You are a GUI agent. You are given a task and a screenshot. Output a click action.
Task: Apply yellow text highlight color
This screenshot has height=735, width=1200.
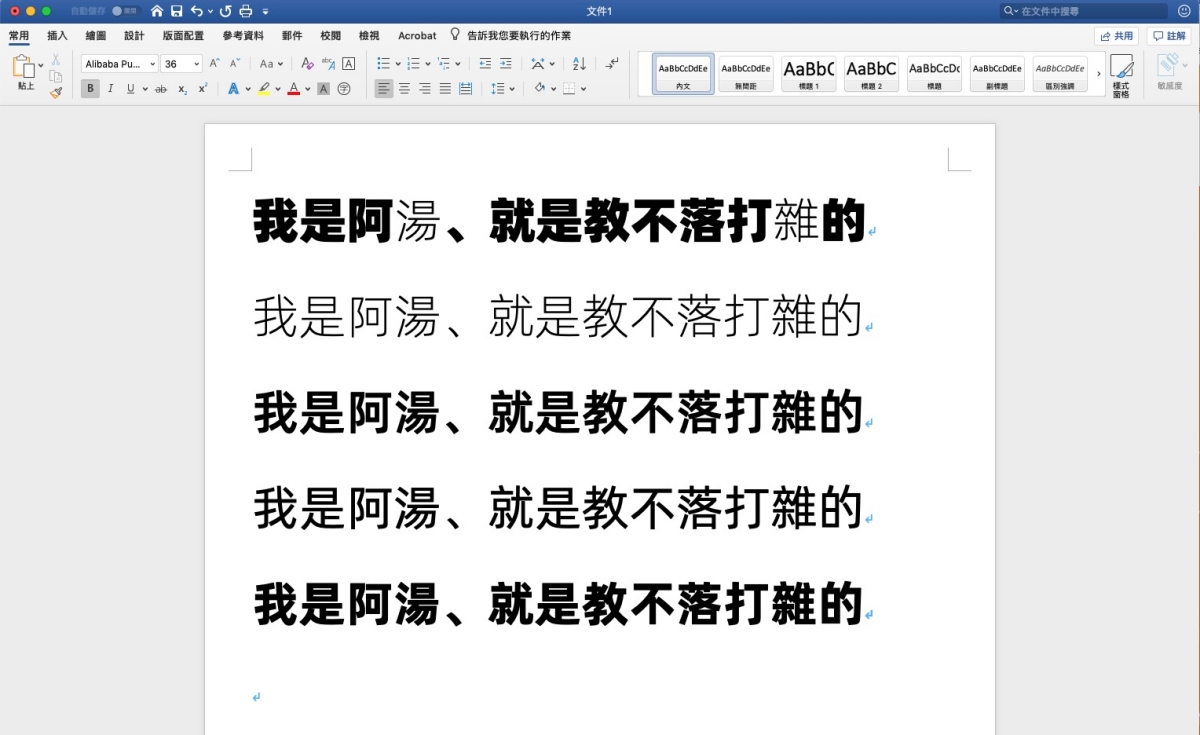[x=264, y=88]
